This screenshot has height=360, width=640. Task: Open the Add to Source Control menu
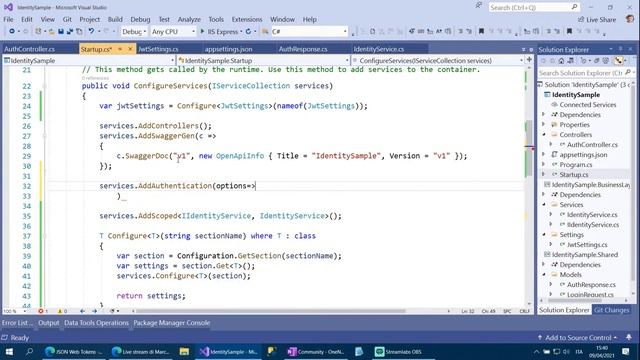click(x=577, y=338)
